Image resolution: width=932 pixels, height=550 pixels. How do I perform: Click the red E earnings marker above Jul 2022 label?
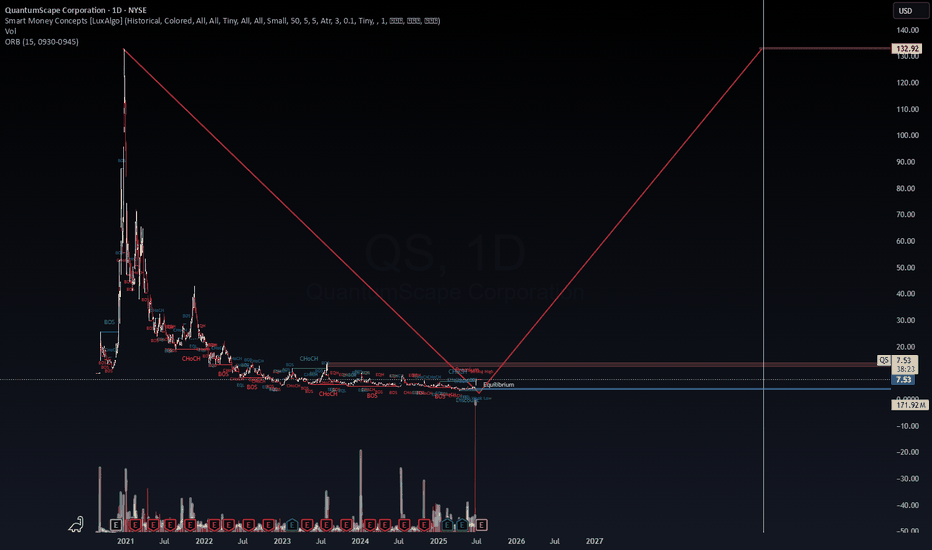(x=249, y=524)
